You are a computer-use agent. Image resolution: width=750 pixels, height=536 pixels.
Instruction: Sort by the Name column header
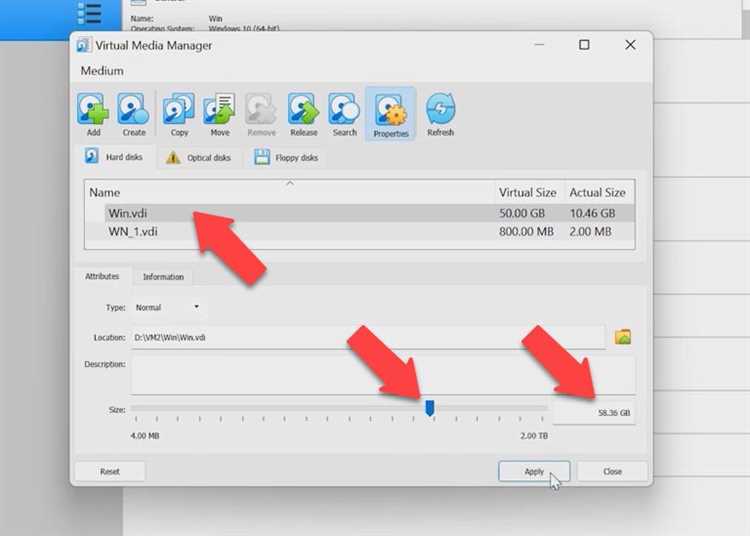(289, 192)
